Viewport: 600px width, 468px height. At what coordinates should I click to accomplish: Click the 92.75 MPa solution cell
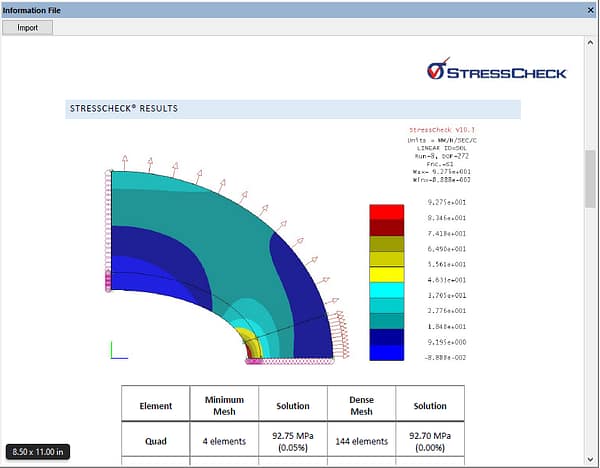tap(292, 441)
